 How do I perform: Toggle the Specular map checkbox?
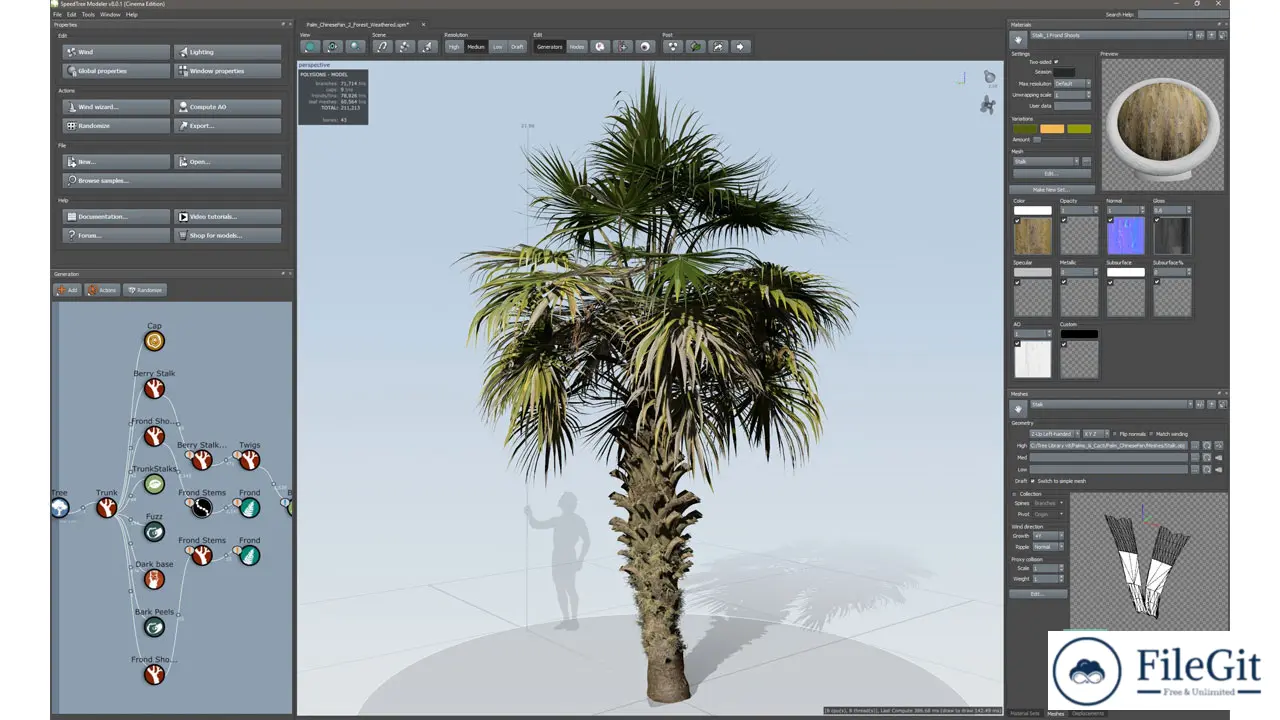(1017, 282)
